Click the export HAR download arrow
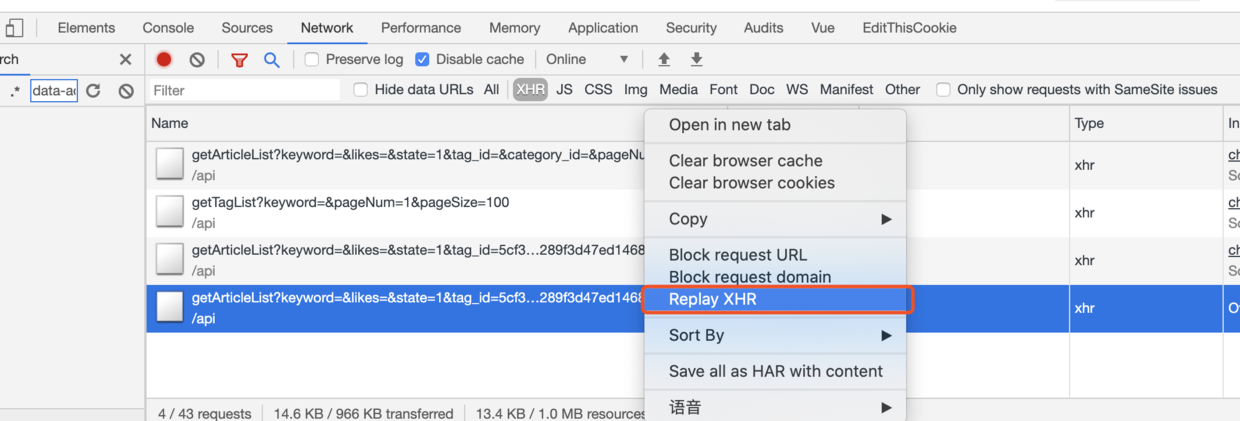Screen dimensions: 1240x421 pos(697,60)
